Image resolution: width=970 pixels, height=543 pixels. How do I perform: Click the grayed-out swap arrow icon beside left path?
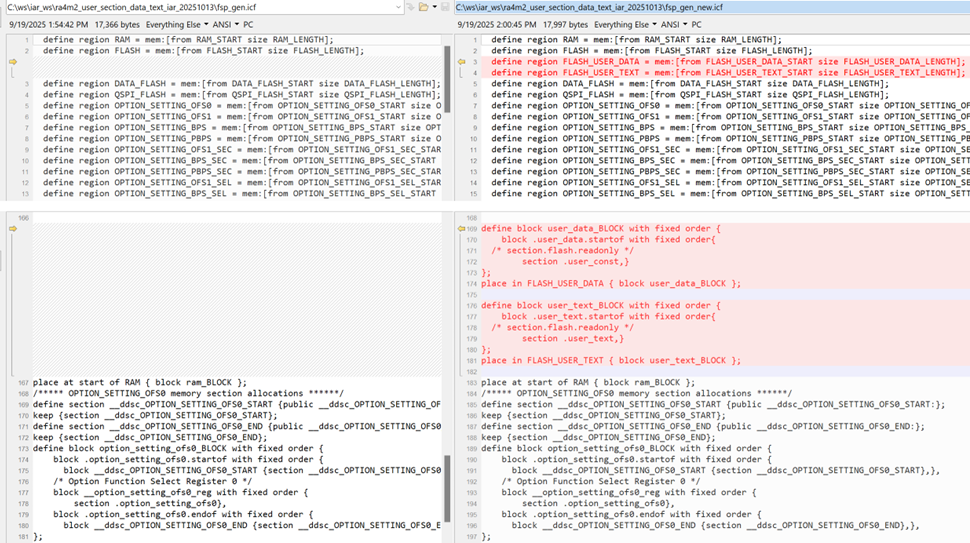410,7
